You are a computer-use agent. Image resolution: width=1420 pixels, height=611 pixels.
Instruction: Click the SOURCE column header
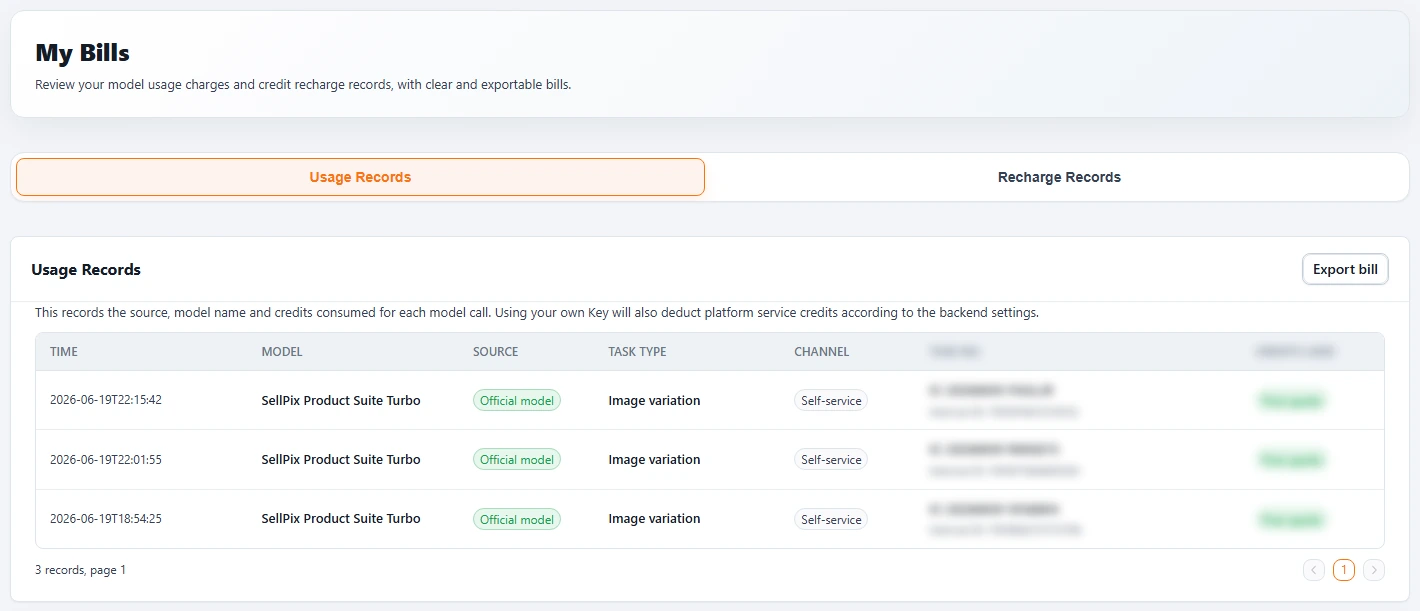tap(496, 352)
